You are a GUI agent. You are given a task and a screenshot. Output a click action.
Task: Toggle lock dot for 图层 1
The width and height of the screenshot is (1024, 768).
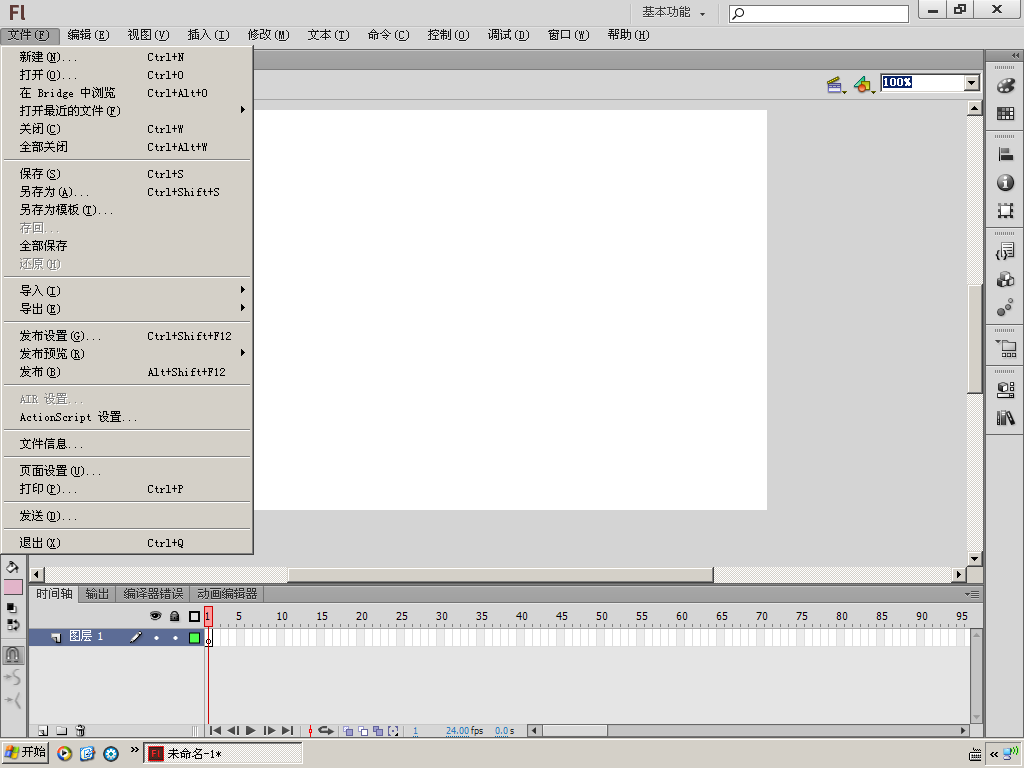pyautogui.click(x=175, y=637)
